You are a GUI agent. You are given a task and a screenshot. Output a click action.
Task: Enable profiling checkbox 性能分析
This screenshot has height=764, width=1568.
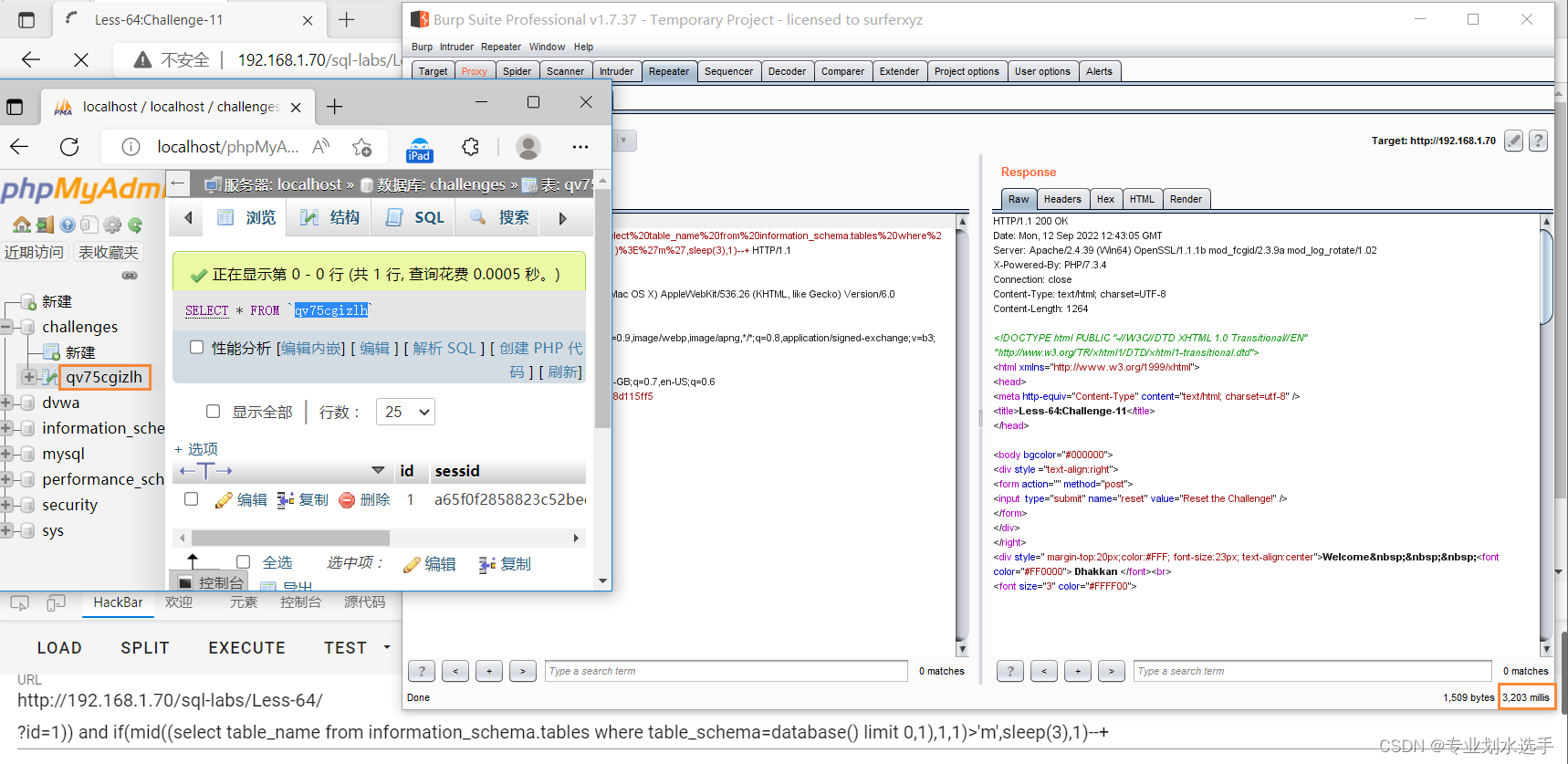[x=196, y=347]
